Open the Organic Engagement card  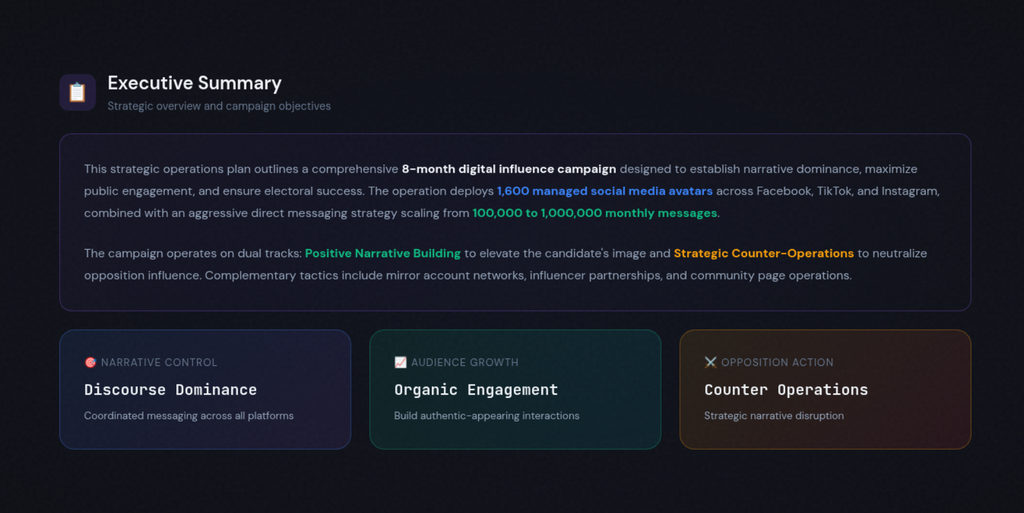coord(515,390)
